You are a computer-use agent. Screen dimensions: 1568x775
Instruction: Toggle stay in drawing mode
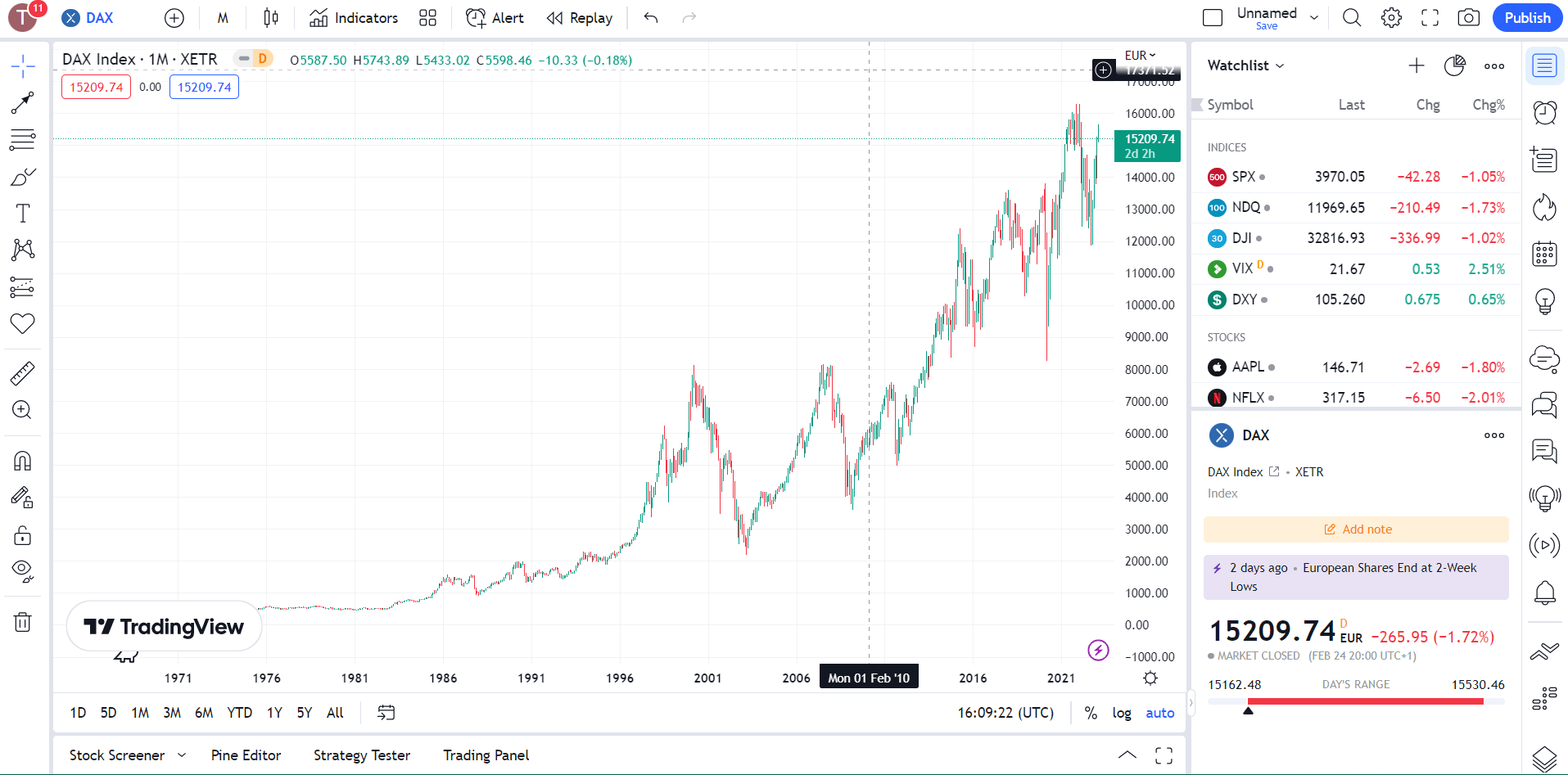[x=23, y=498]
